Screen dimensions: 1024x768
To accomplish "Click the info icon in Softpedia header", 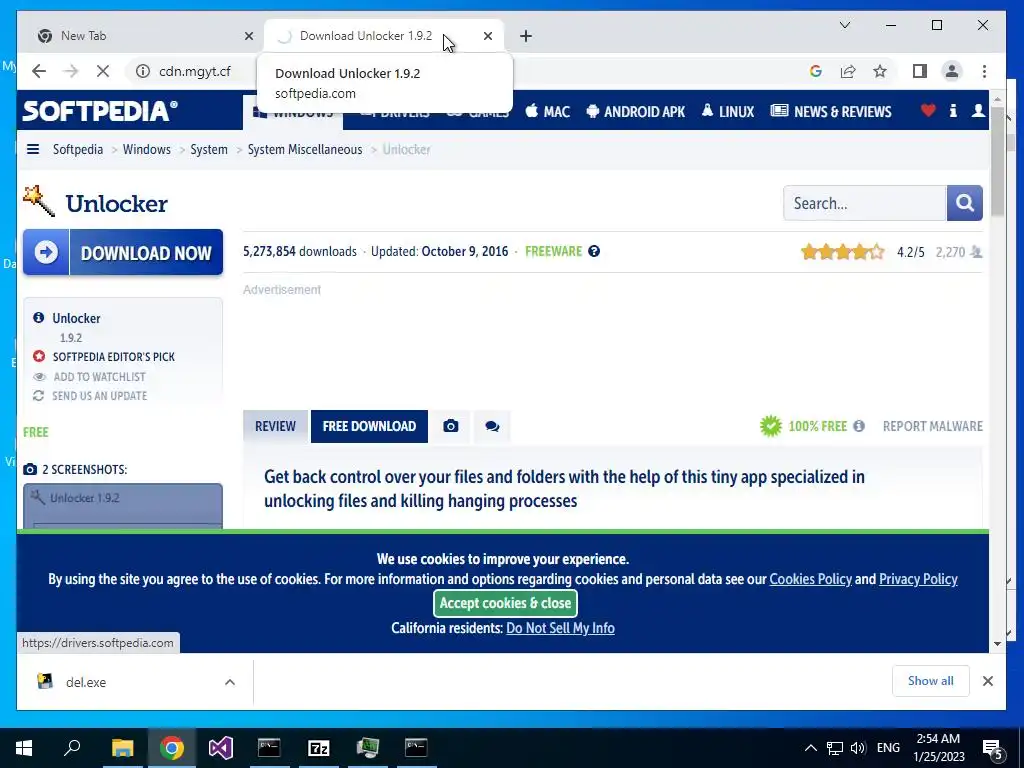I will pyautogui.click(x=953, y=110).
